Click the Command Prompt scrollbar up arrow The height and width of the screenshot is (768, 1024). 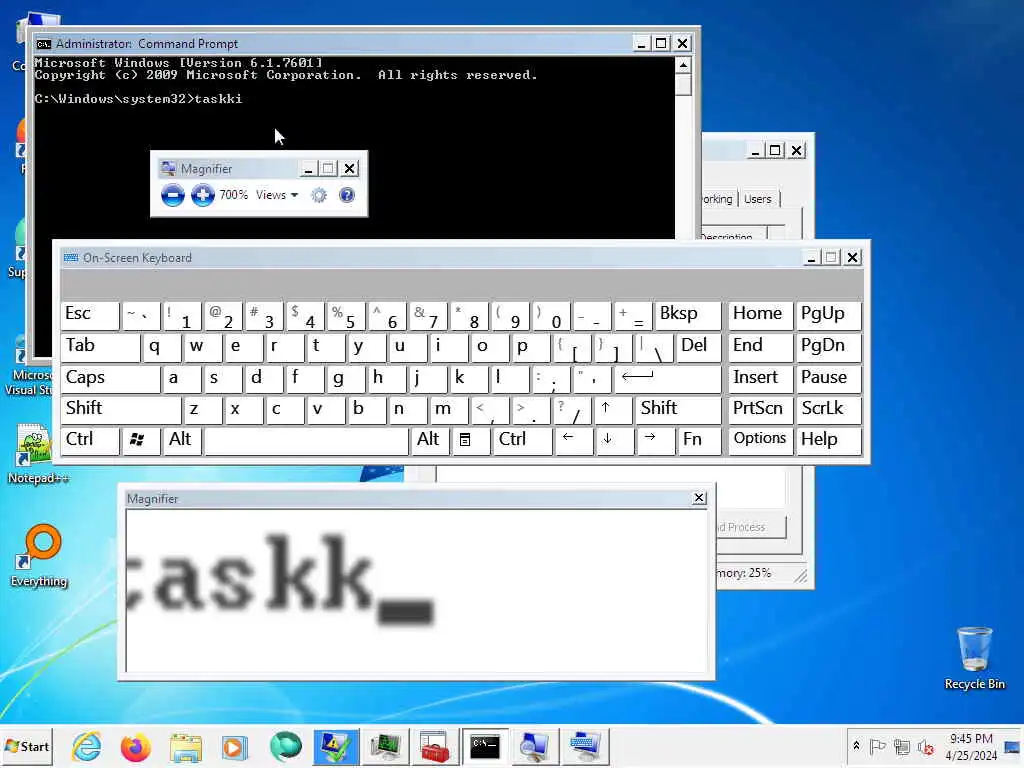click(x=683, y=65)
